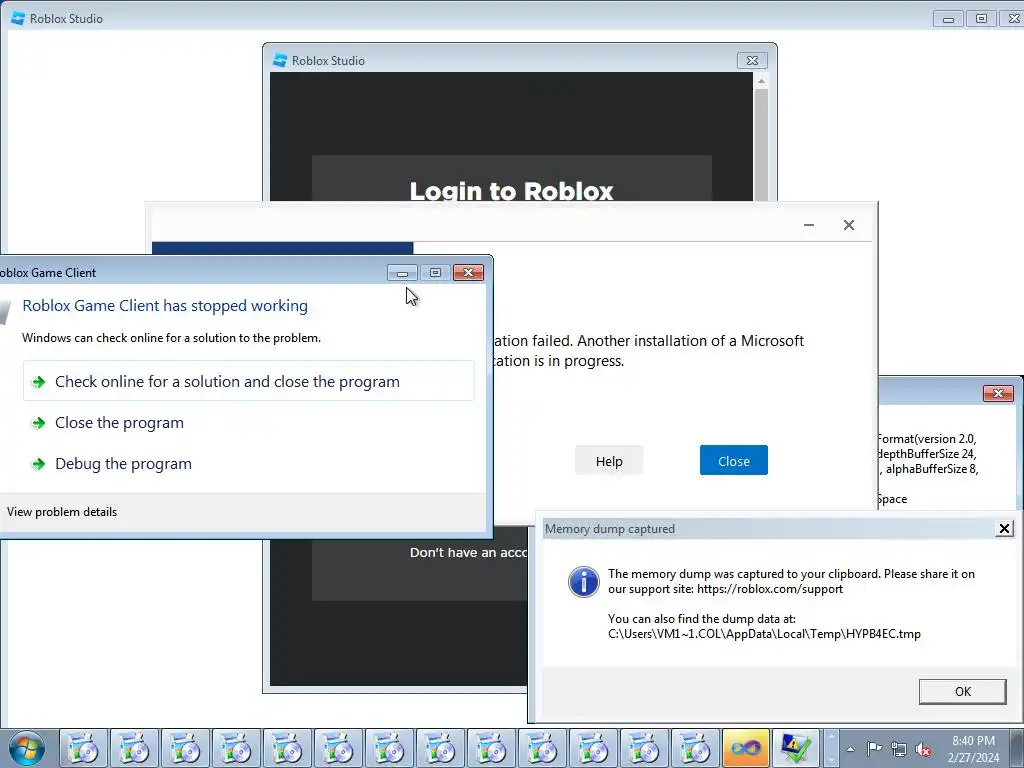Click the HYPB4EC.tmp dump file path text
This screenshot has height=768, width=1024.
[x=764, y=633]
